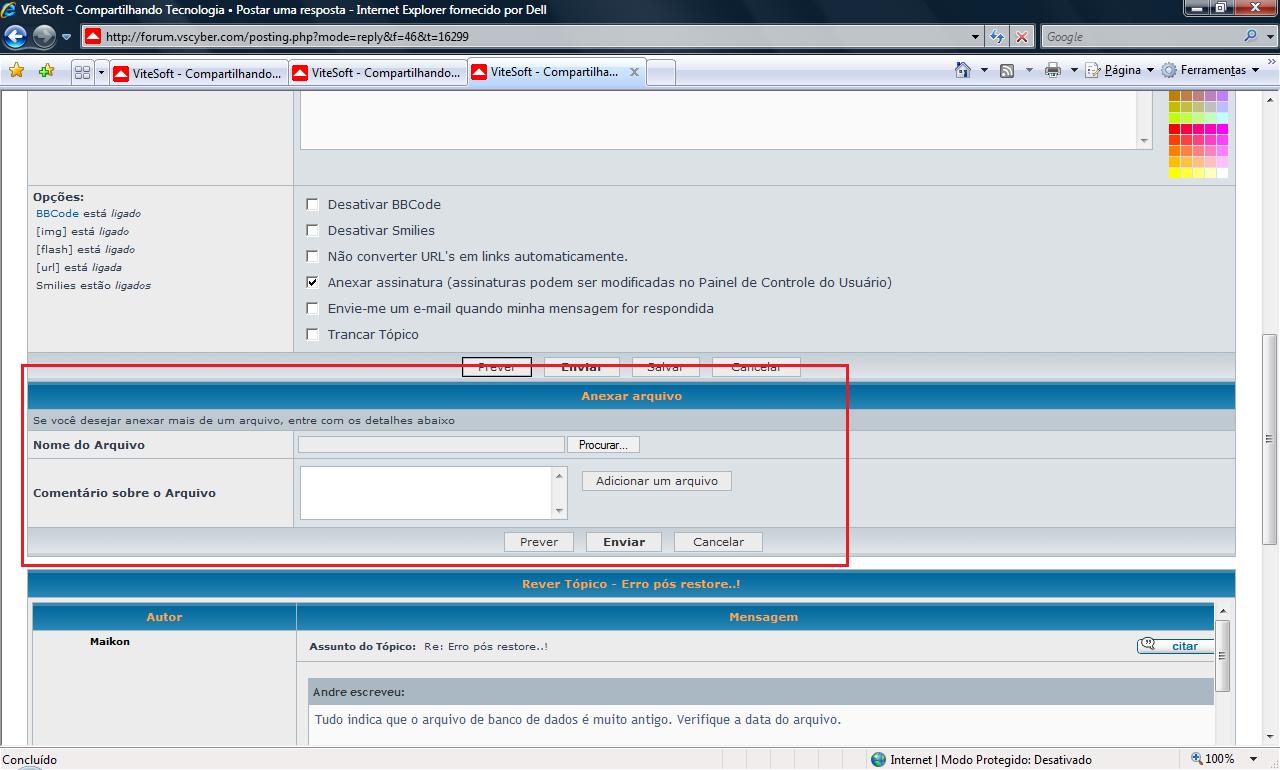The image size is (1280, 770).
Task: Refresh the page using the address bar icon
Action: pos(997,37)
